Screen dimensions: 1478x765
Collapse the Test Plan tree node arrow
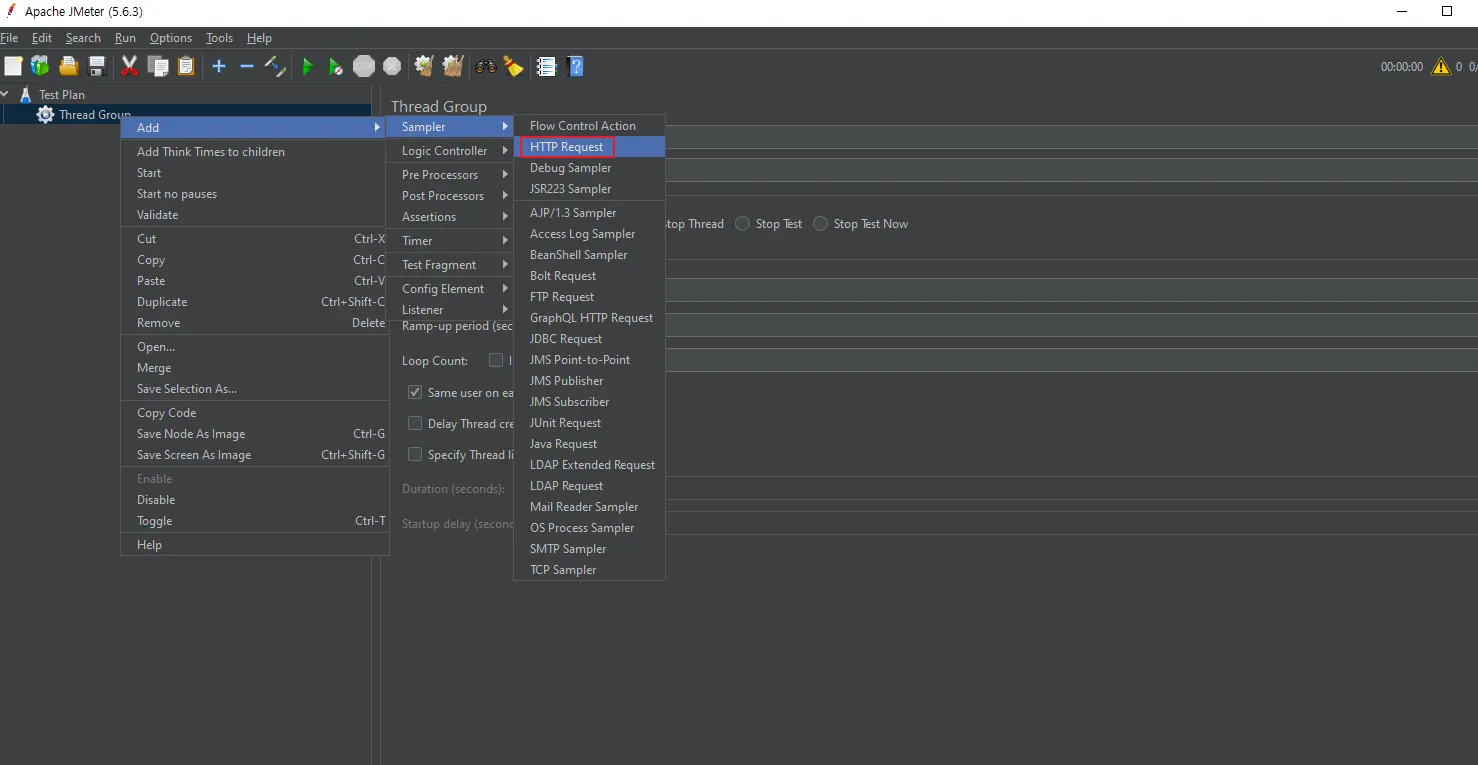click(6, 94)
